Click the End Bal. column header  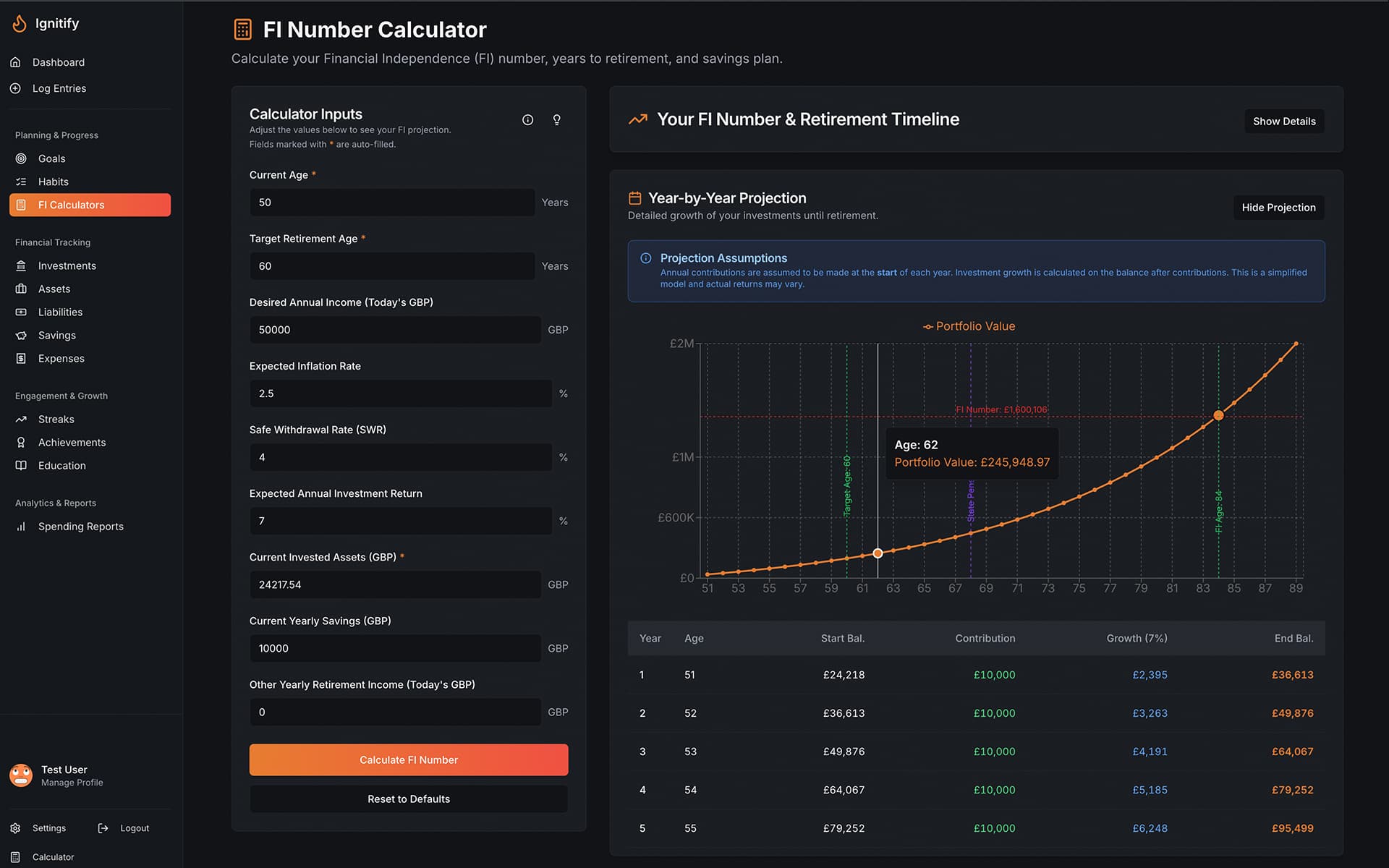1294,638
